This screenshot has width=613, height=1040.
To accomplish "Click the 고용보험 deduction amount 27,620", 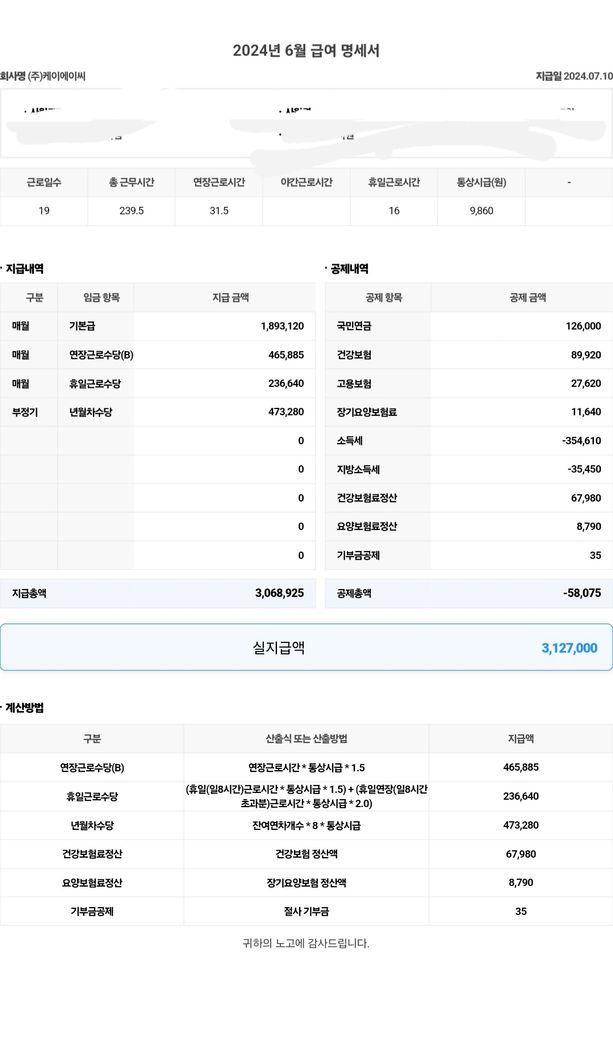I will [x=585, y=384].
